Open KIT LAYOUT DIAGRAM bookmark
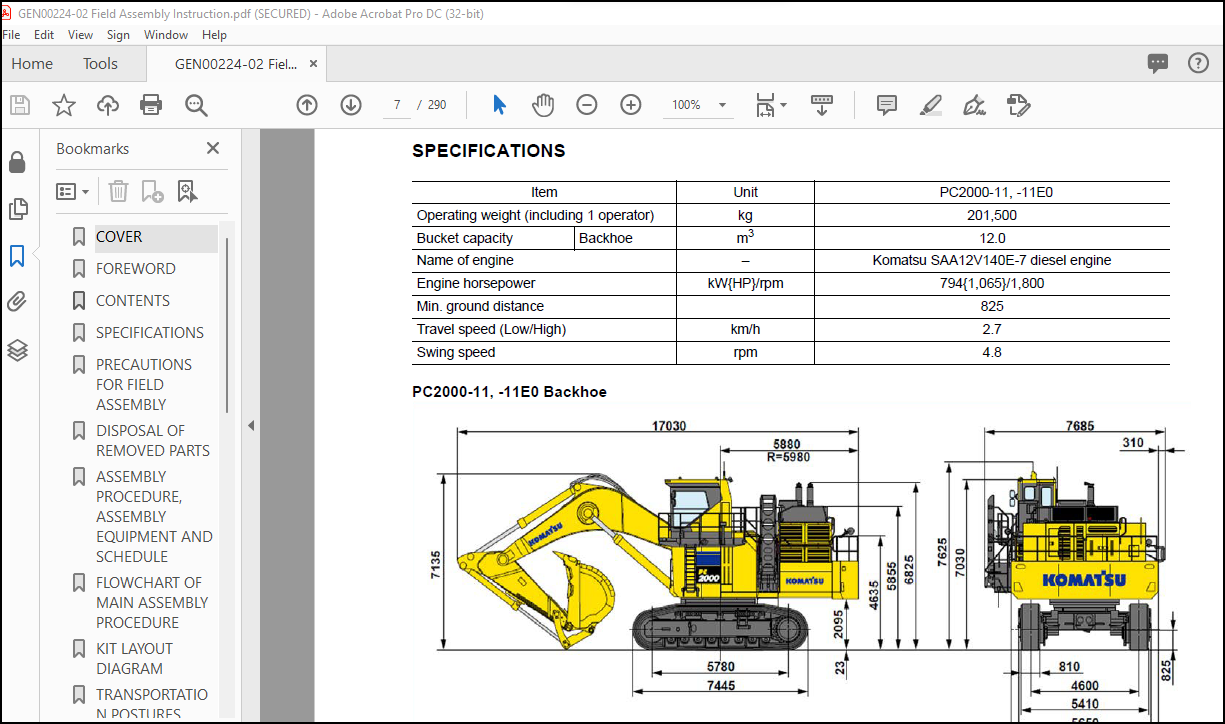 click(134, 659)
